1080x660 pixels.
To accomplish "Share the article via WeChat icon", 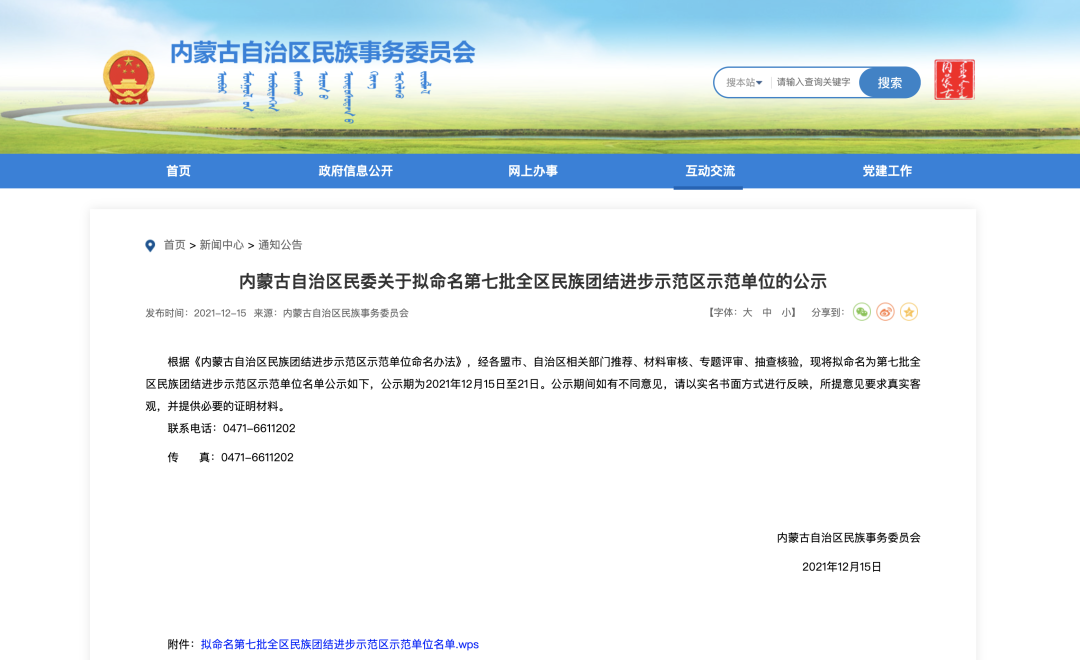I will 862,312.
